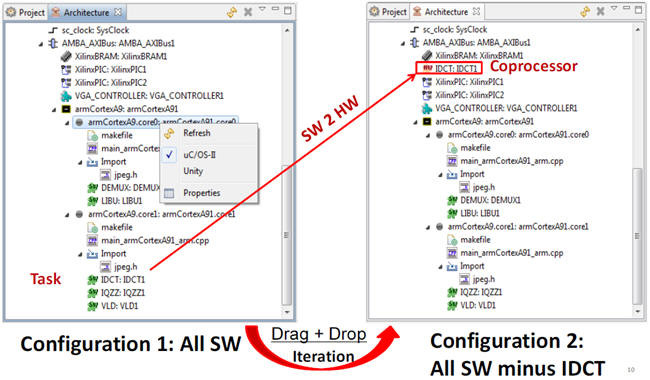Click the delete X icon in right panel toolbar
Screen dimensions: 650x380
click(x=600, y=12)
